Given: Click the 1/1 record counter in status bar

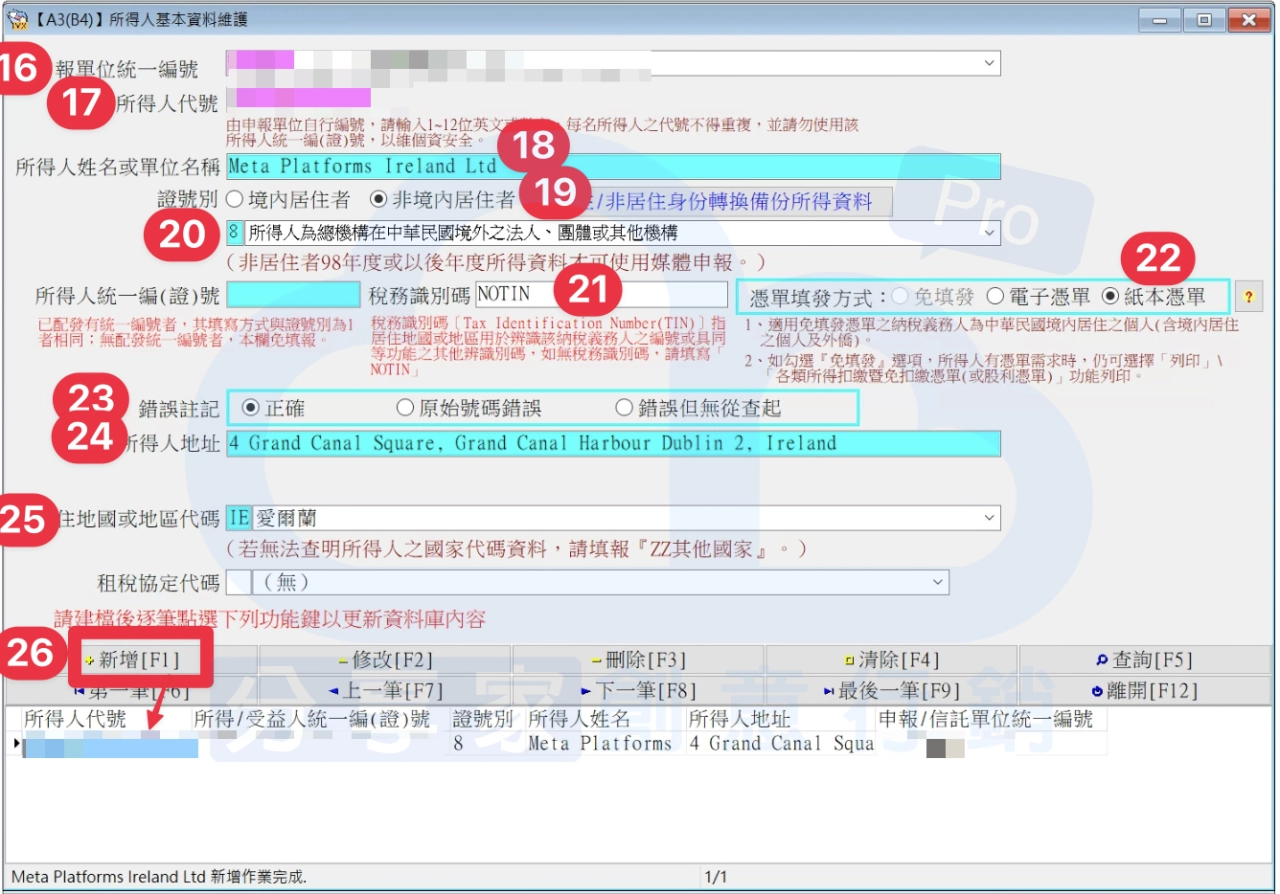Looking at the screenshot, I should point(716,877).
